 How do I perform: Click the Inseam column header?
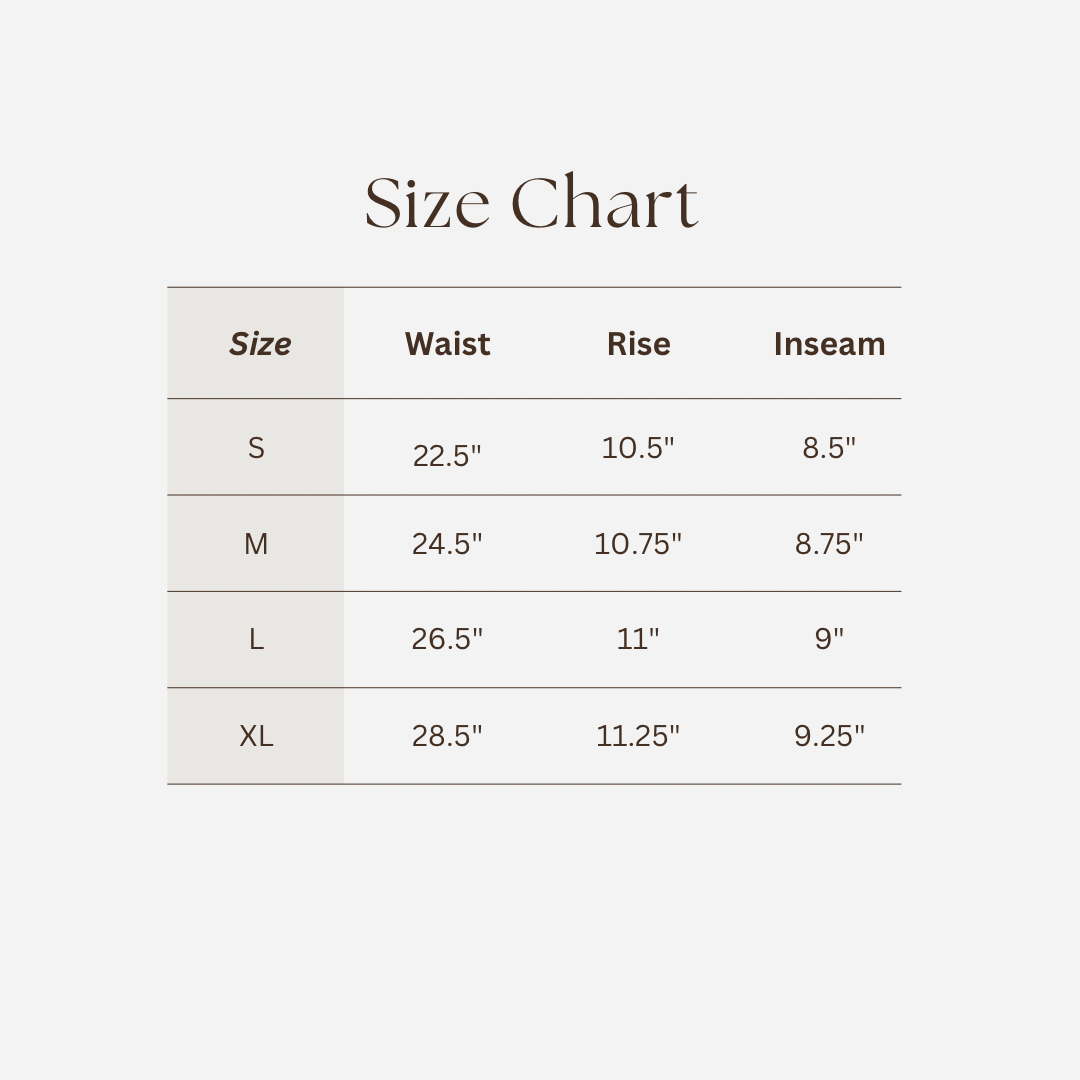(829, 344)
